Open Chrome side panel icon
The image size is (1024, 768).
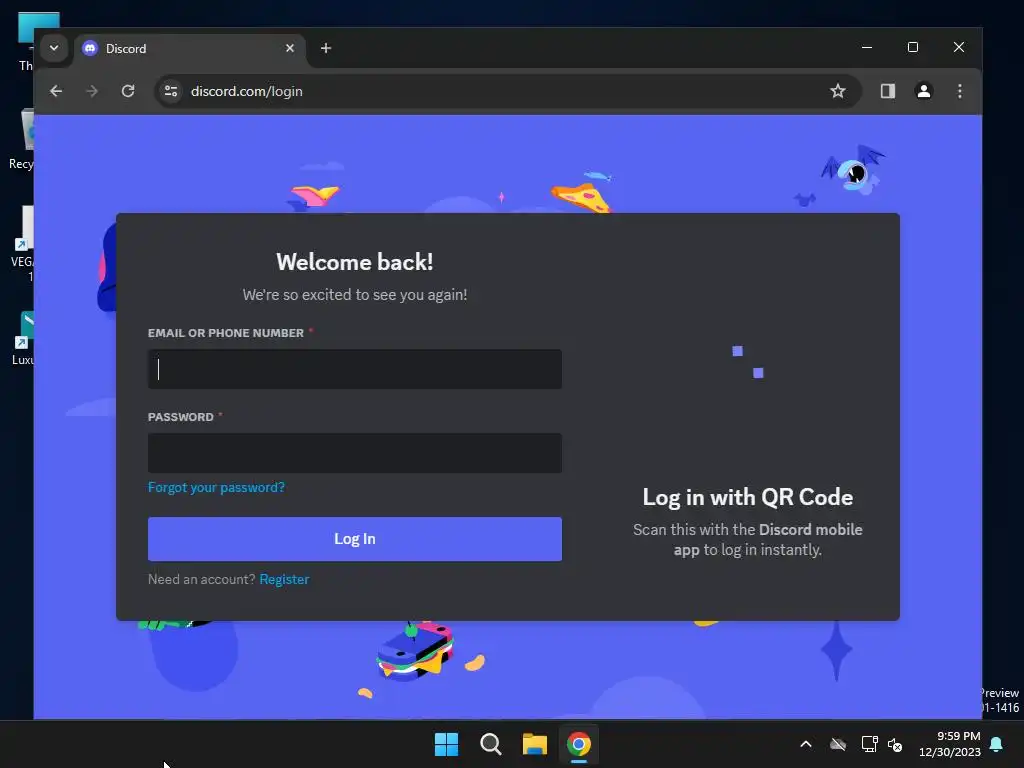point(888,91)
